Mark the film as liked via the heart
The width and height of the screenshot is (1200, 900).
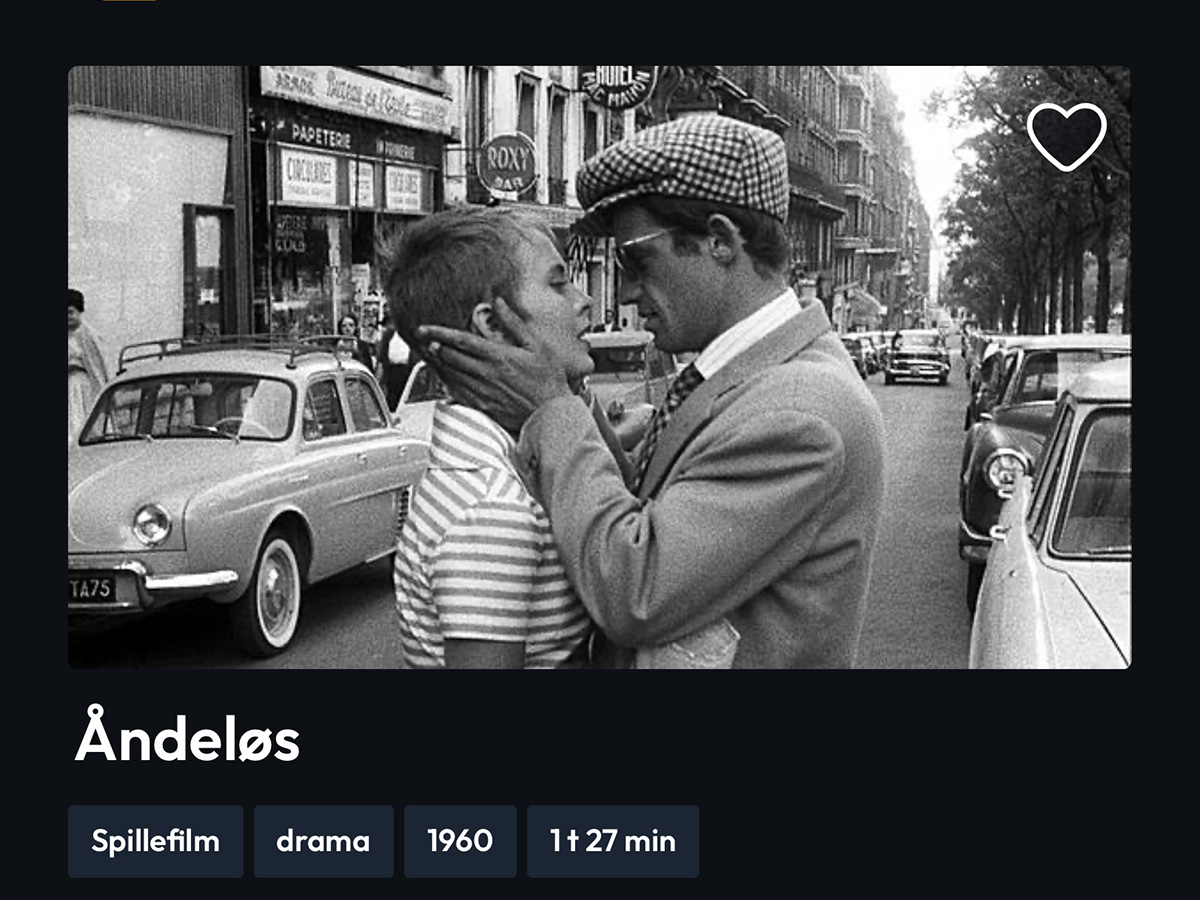(1067, 136)
